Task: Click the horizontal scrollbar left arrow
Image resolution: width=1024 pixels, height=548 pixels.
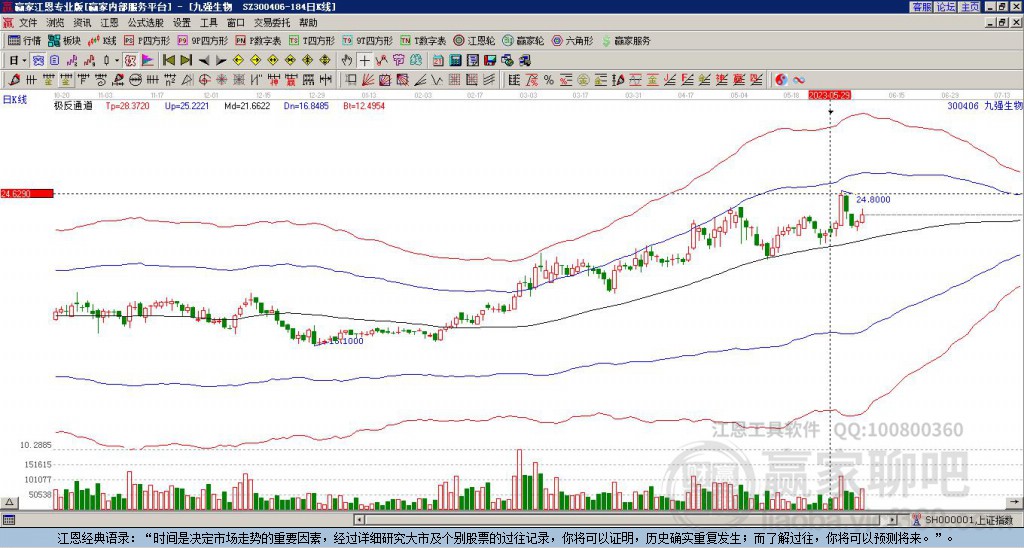Action: pos(359,520)
